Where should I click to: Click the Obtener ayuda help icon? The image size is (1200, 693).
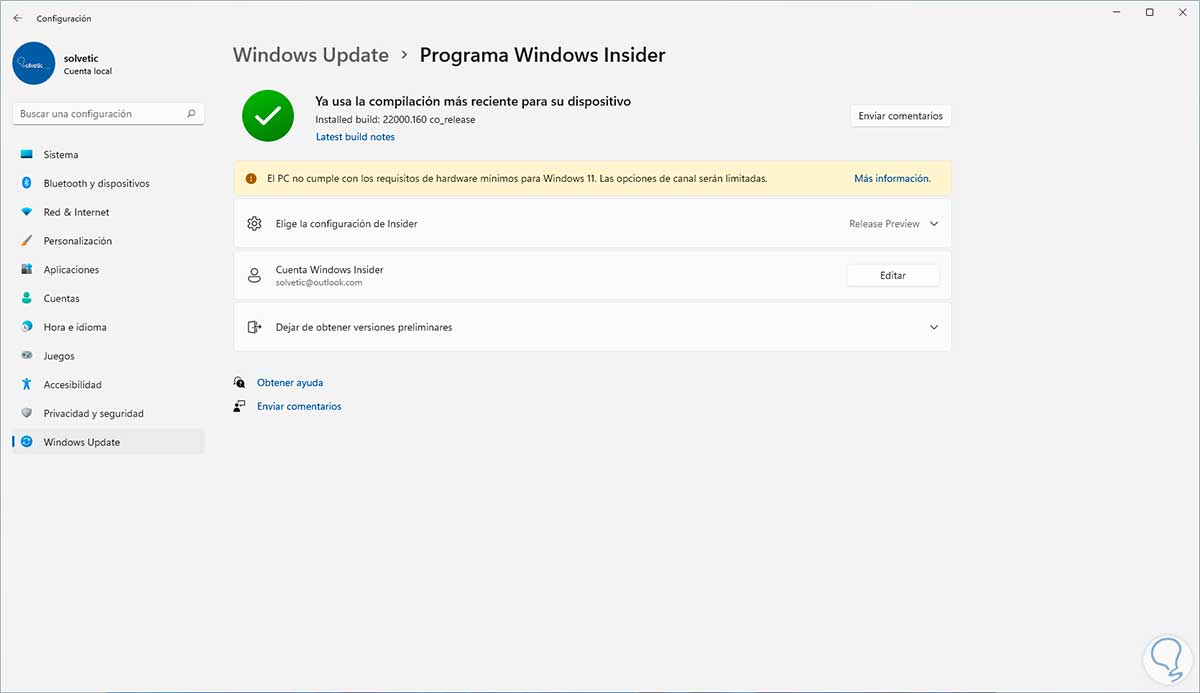click(x=239, y=383)
